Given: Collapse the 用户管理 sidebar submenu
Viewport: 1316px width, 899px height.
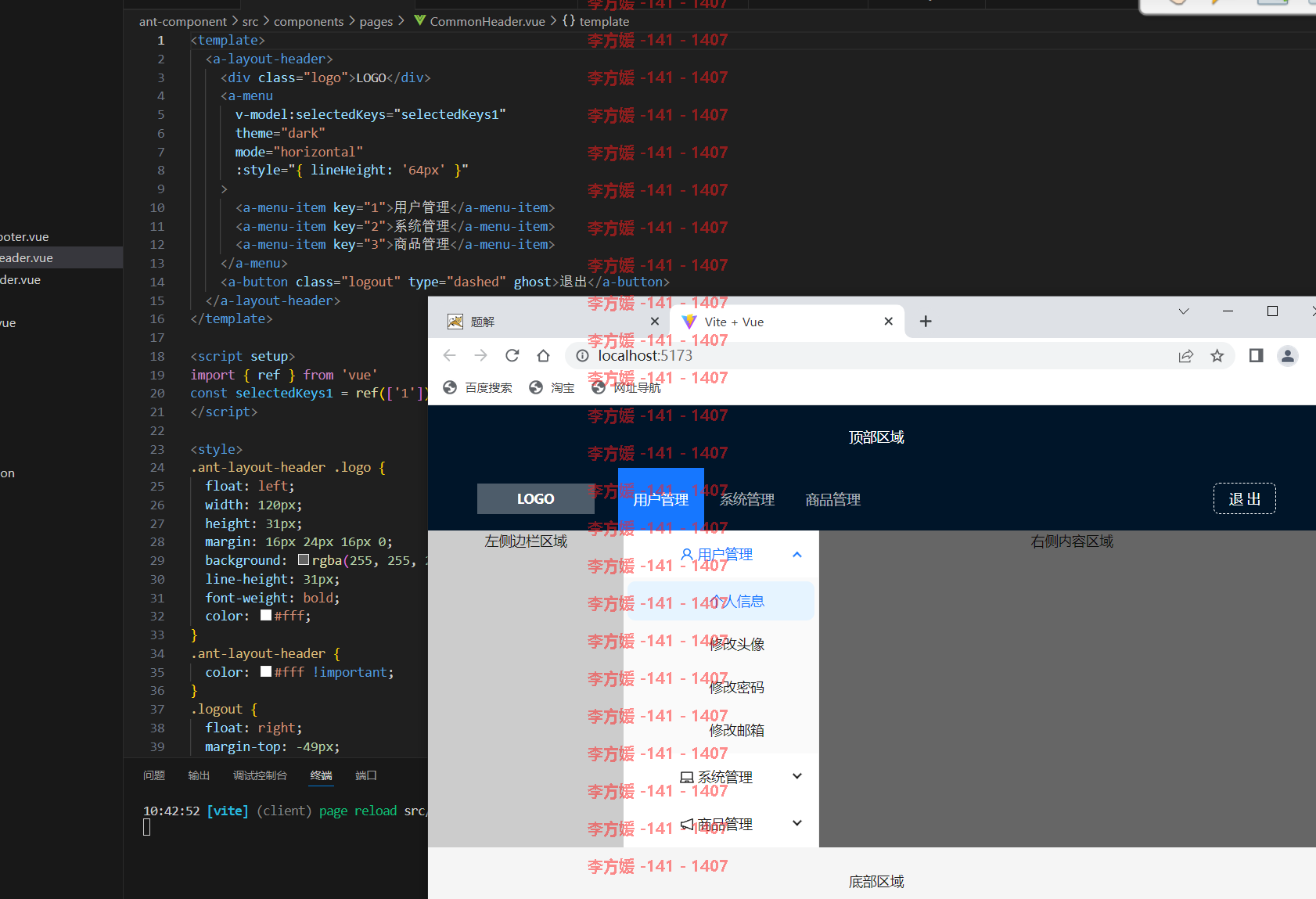Looking at the screenshot, I should [721, 555].
